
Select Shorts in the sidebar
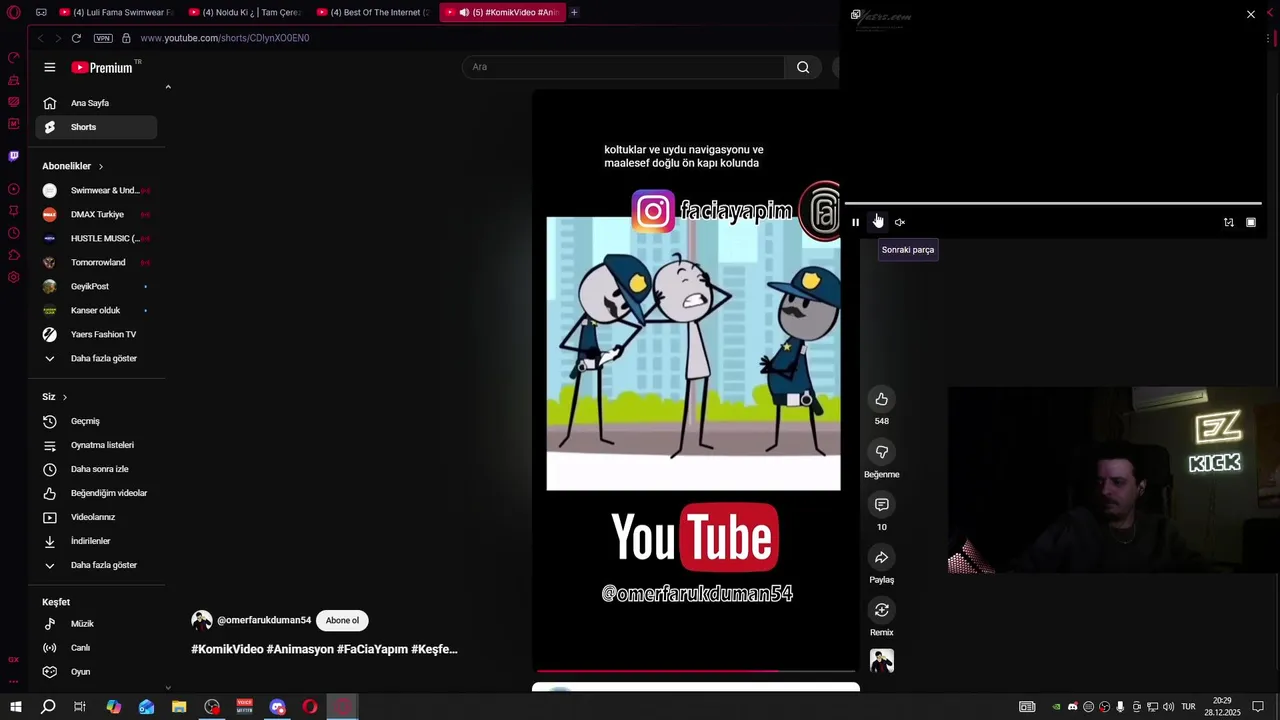[x=96, y=127]
